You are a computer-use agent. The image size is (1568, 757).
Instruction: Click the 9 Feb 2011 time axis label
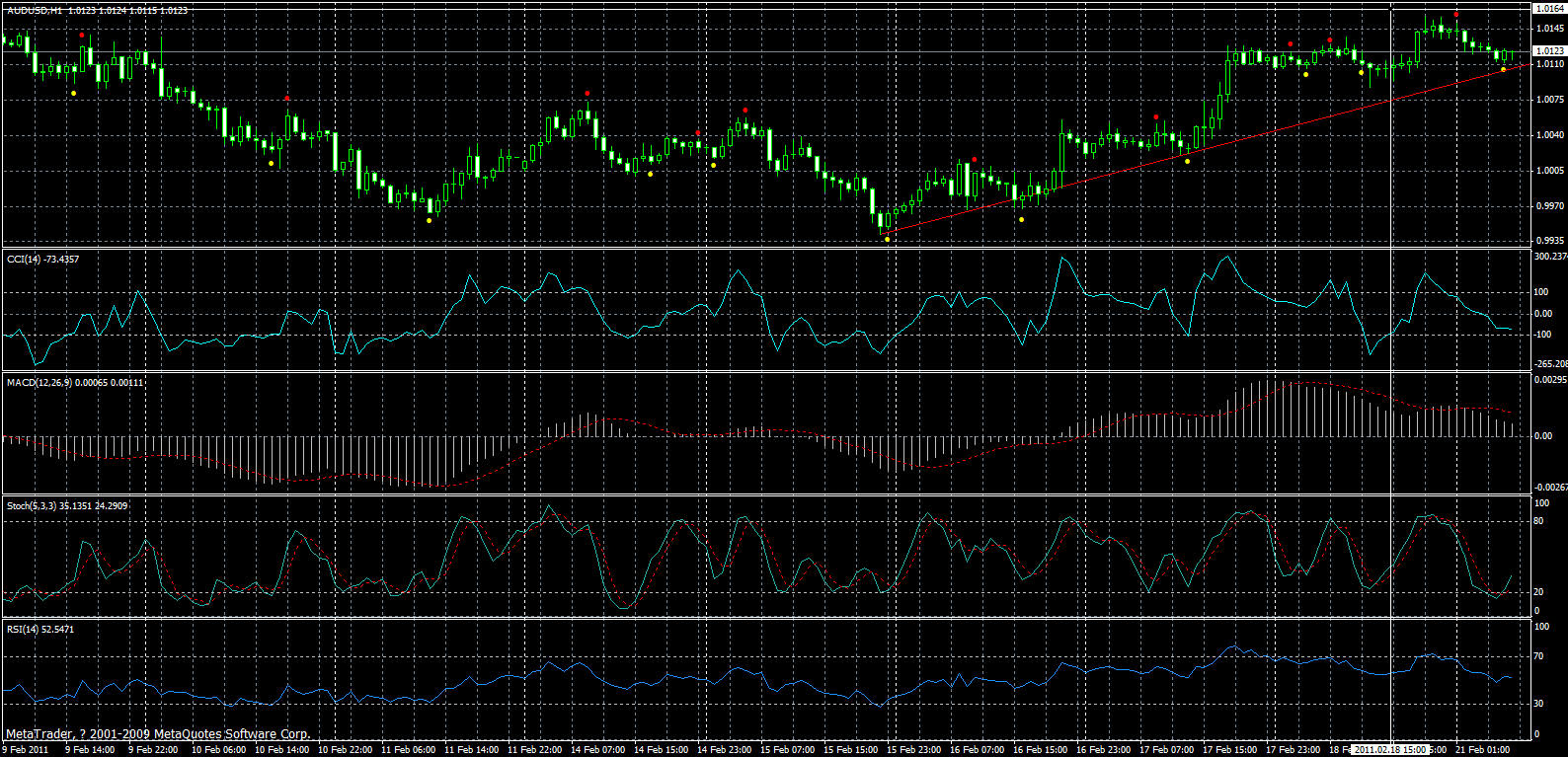(x=26, y=750)
